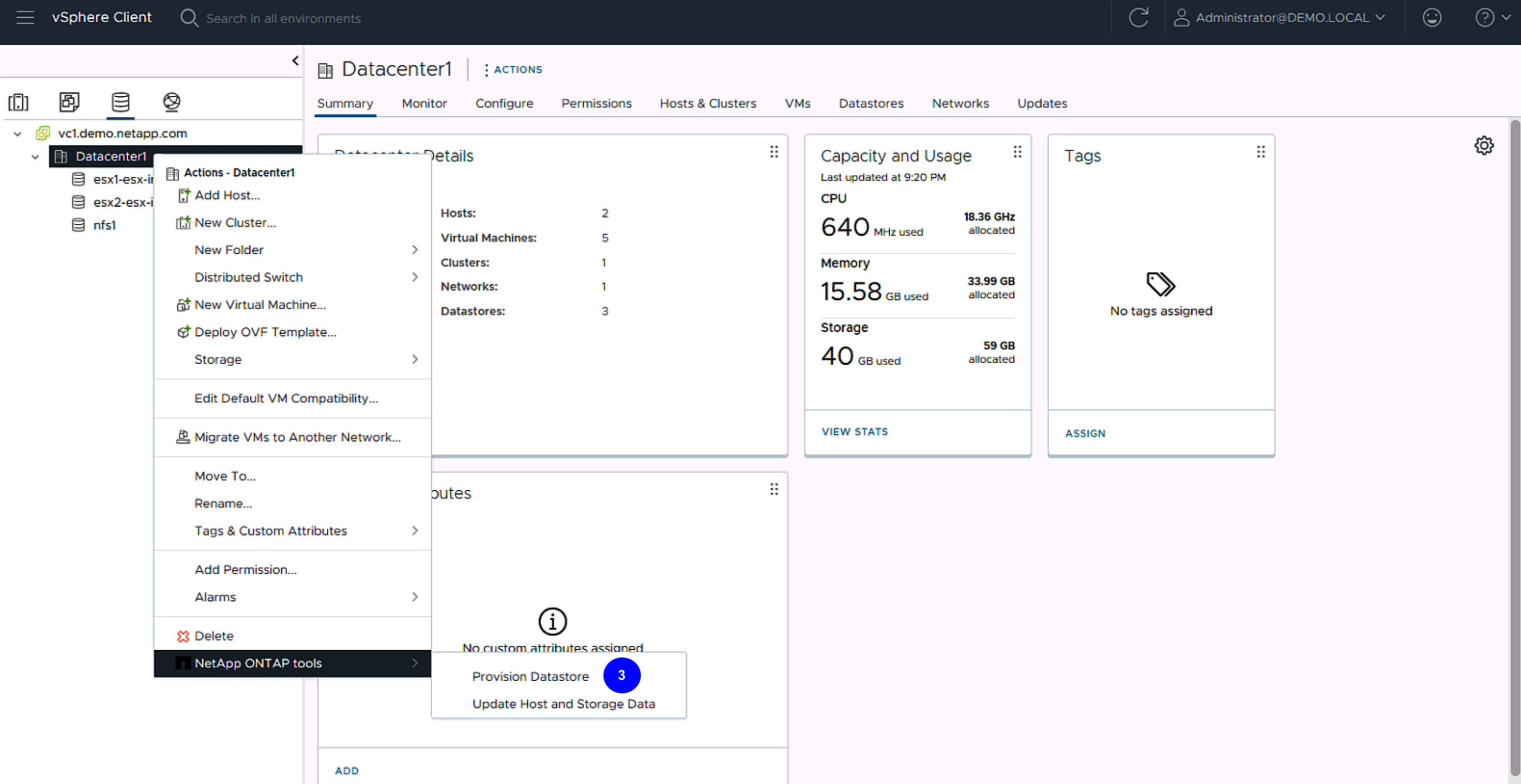Click ASSIGN in the Tags card
The image size is (1521, 784).
click(x=1085, y=434)
